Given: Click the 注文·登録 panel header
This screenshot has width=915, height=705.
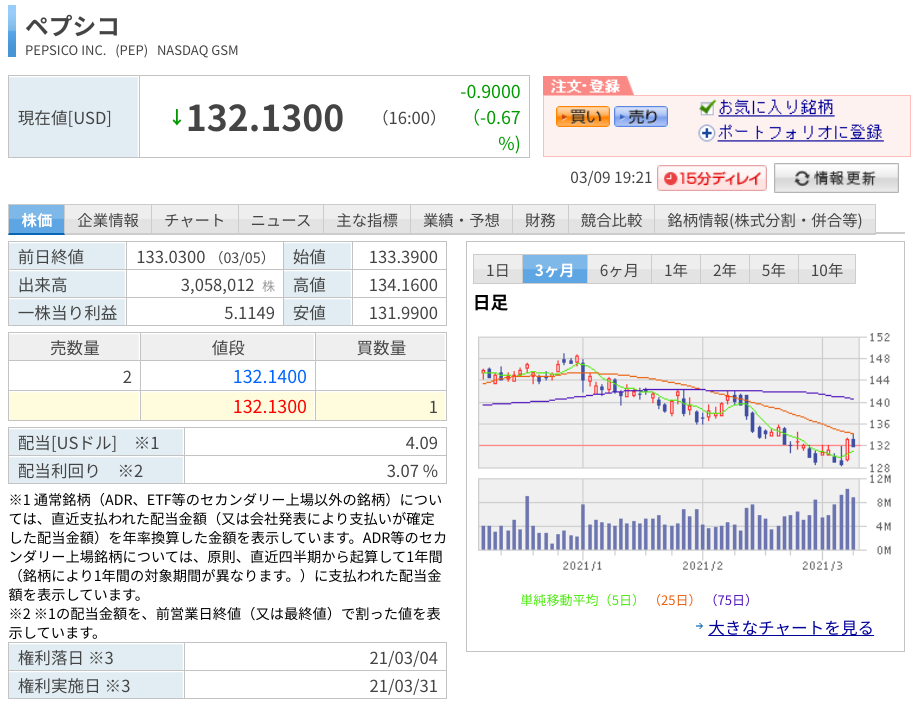Looking at the screenshot, I should 586,86.
